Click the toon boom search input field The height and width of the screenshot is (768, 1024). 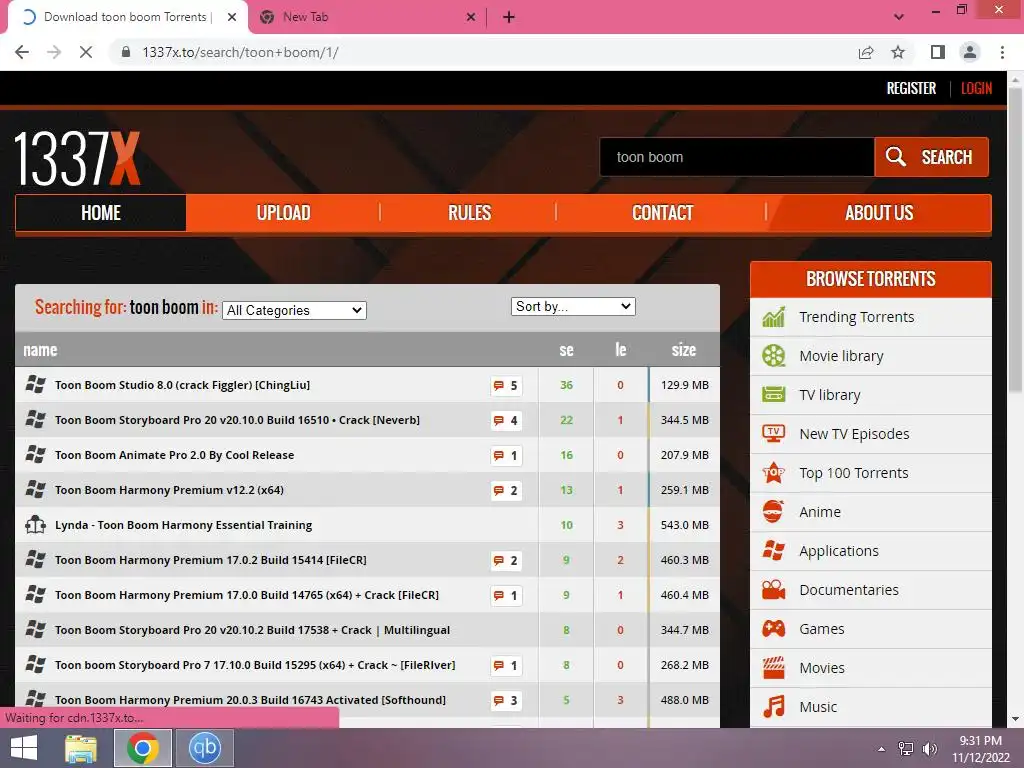point(737,157)
